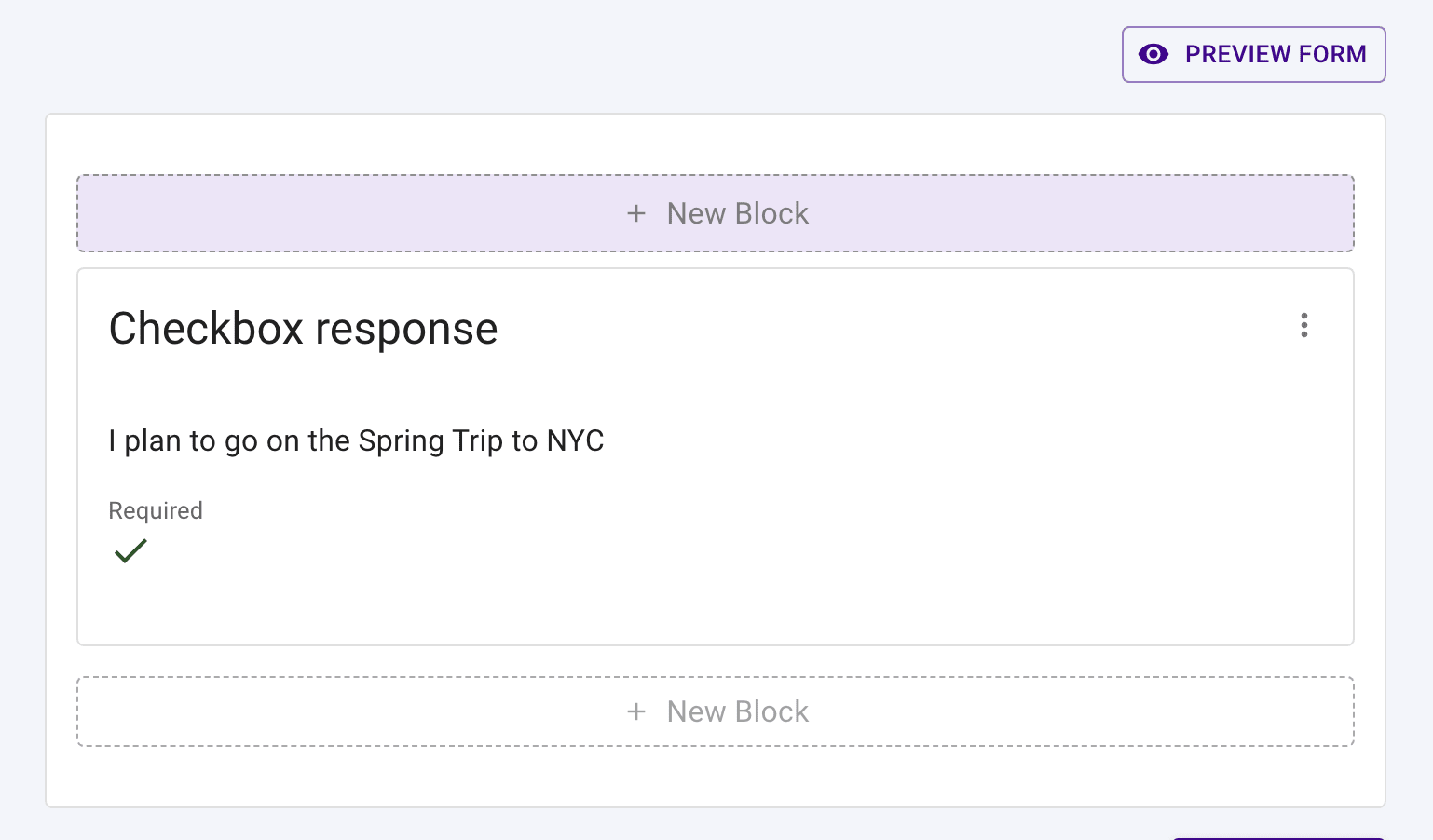
Task: Click the "New Block" text in the purple dashed area
Action: coord(738,213)
